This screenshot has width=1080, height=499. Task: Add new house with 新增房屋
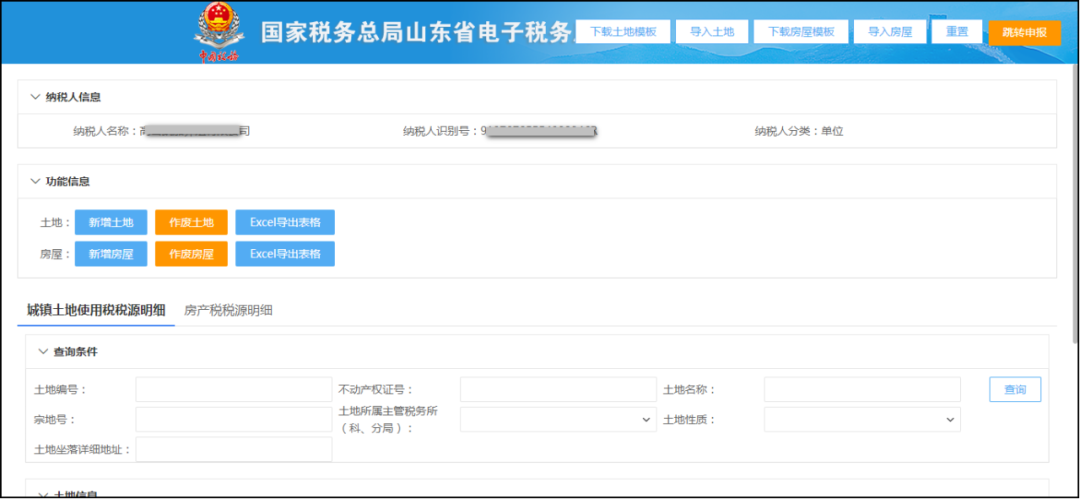pos(111,254)
